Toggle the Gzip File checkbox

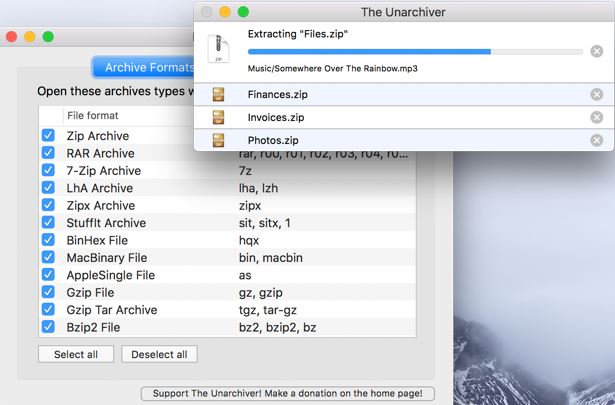tap(48, 292)
